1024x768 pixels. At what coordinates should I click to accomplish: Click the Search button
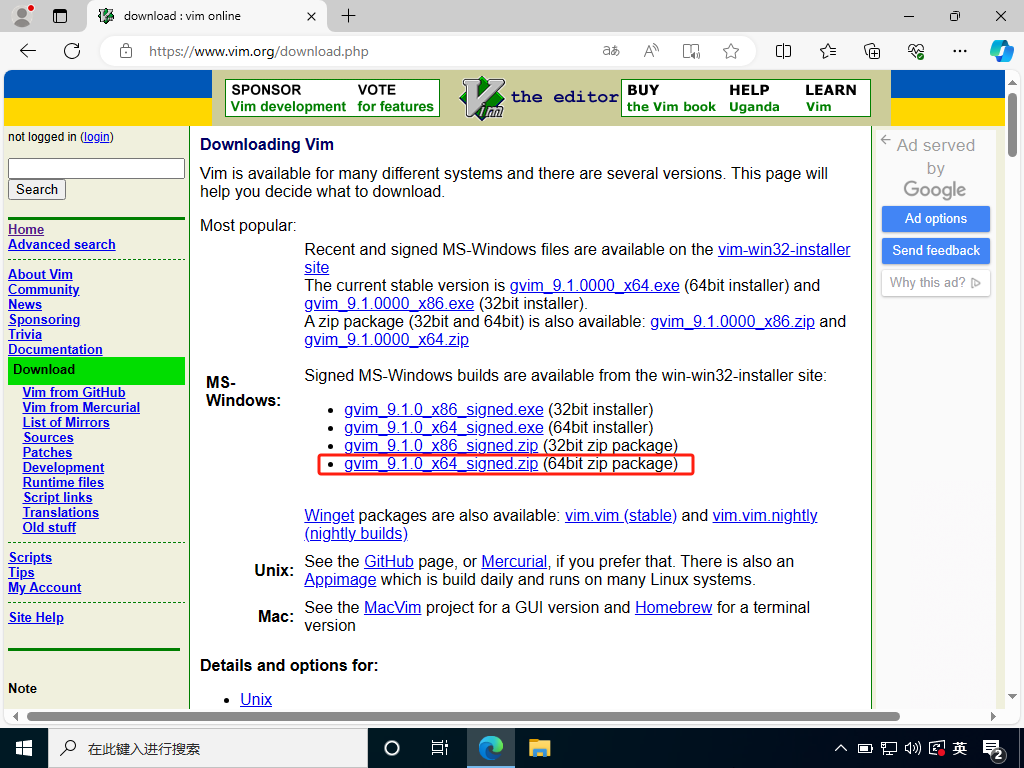[37, 189]
